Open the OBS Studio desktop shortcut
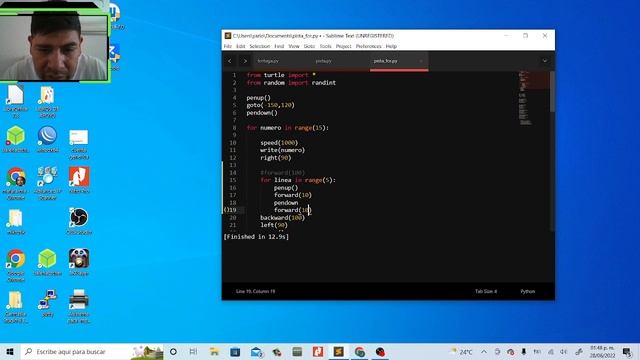 (x=79, y=222)
